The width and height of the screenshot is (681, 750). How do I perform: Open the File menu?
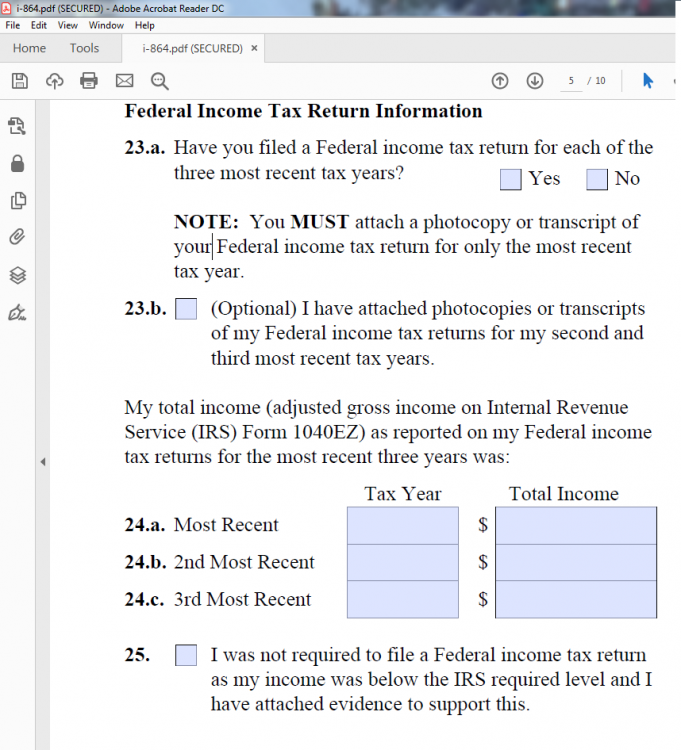point(12,25)
